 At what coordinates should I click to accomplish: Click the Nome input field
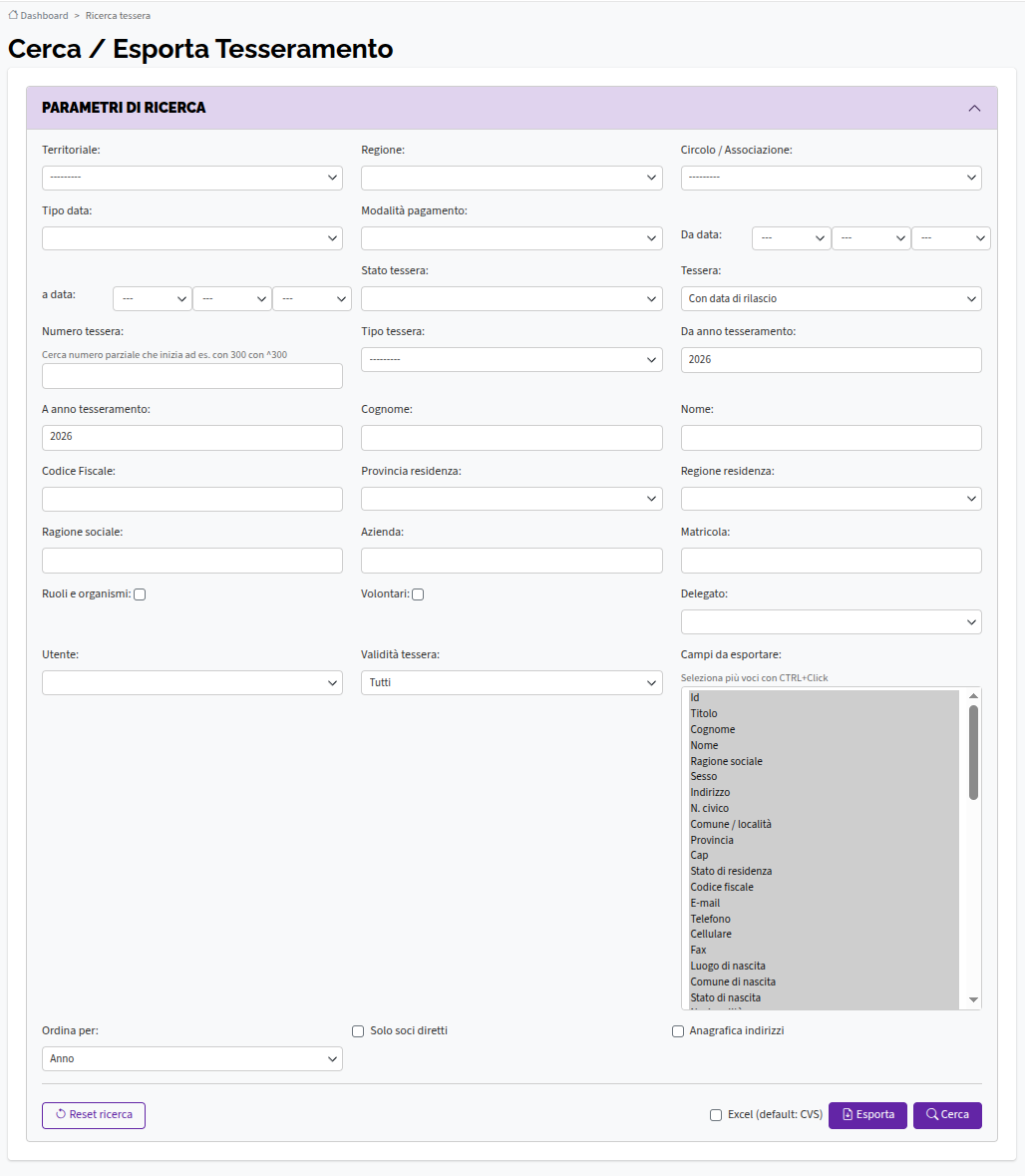(x=831, y=437)
